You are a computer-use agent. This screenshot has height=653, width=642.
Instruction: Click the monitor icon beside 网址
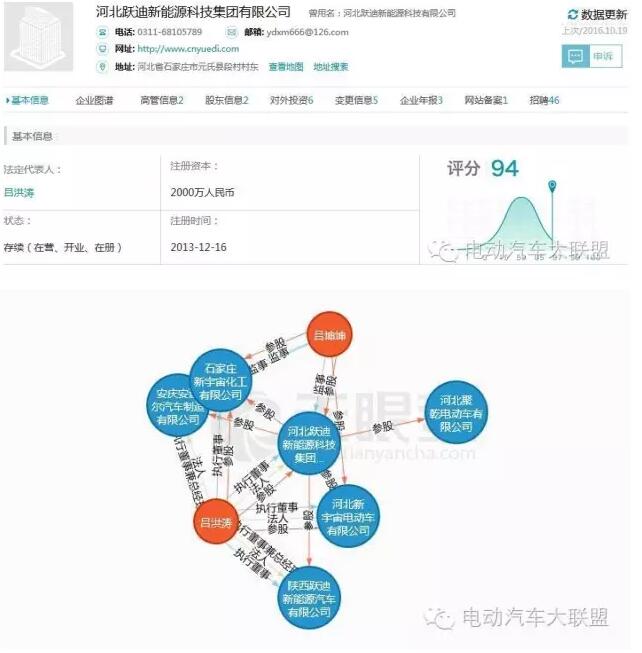[102, 49]
